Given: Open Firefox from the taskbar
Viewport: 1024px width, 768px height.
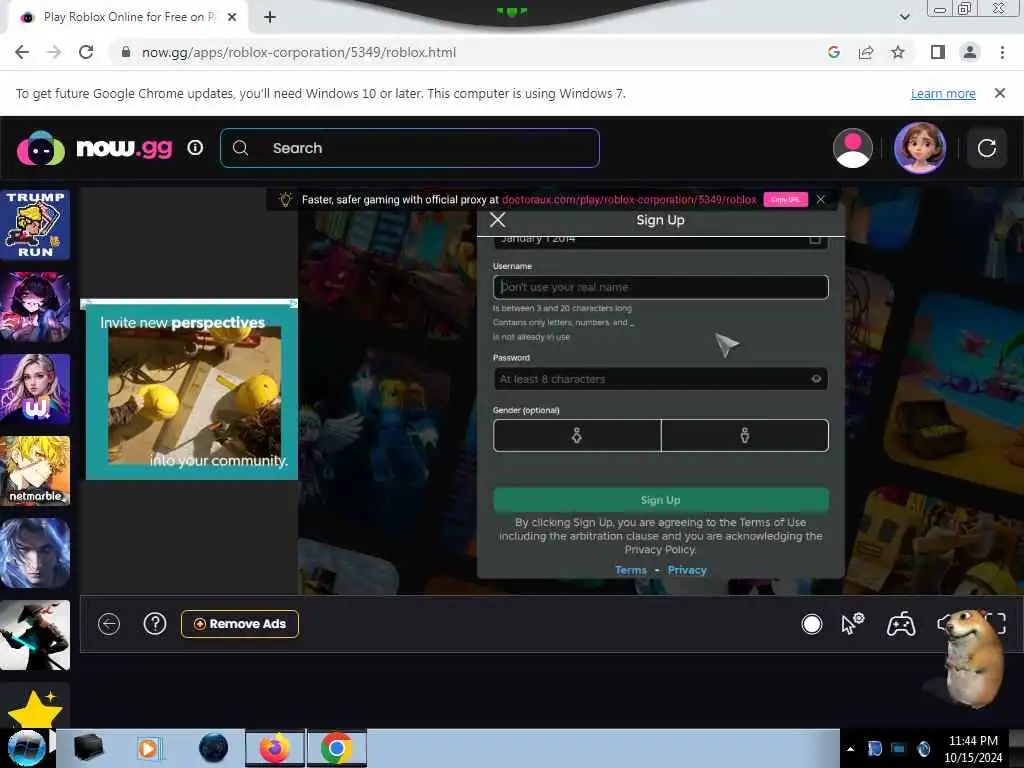Looking at the screenshot, I should [x=275, y=748].
